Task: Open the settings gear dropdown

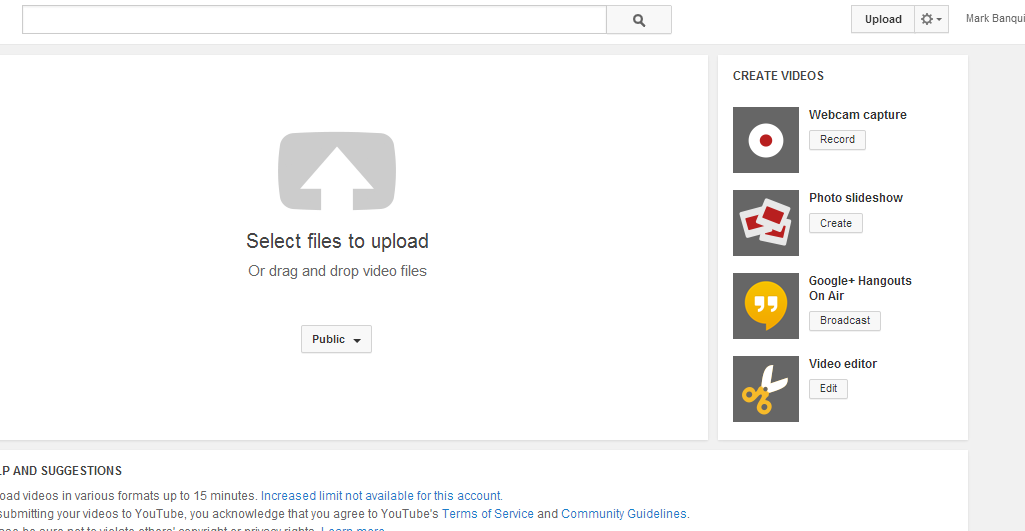Action: pyautogui.click(x=932, y=19)
